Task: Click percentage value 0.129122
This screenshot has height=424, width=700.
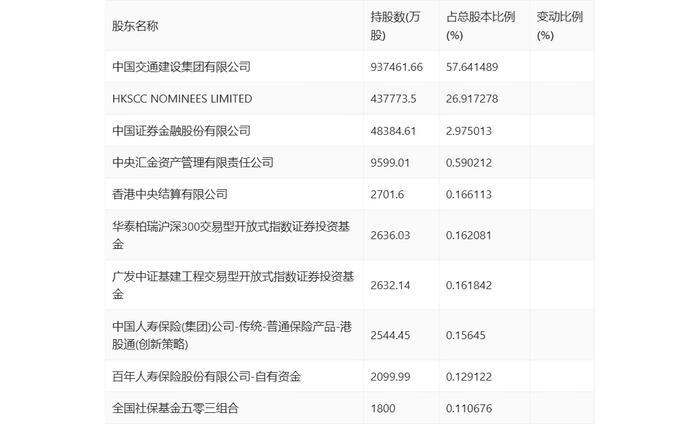Action: [x=469, y=377]
